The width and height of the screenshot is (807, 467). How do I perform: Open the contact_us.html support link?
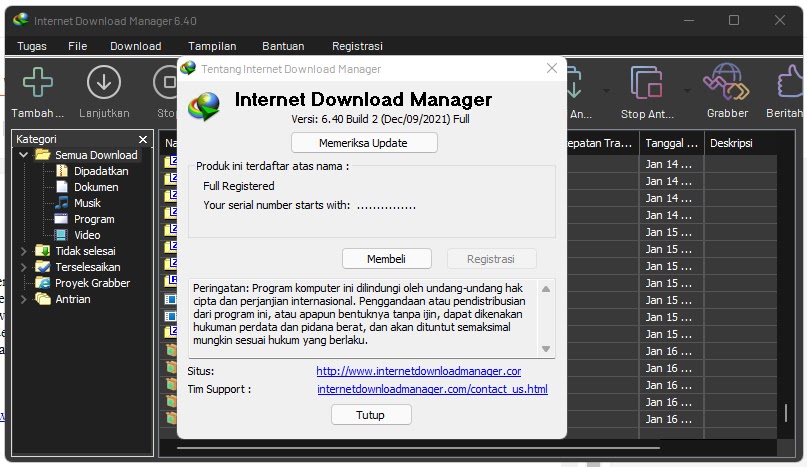coord(432,389)
